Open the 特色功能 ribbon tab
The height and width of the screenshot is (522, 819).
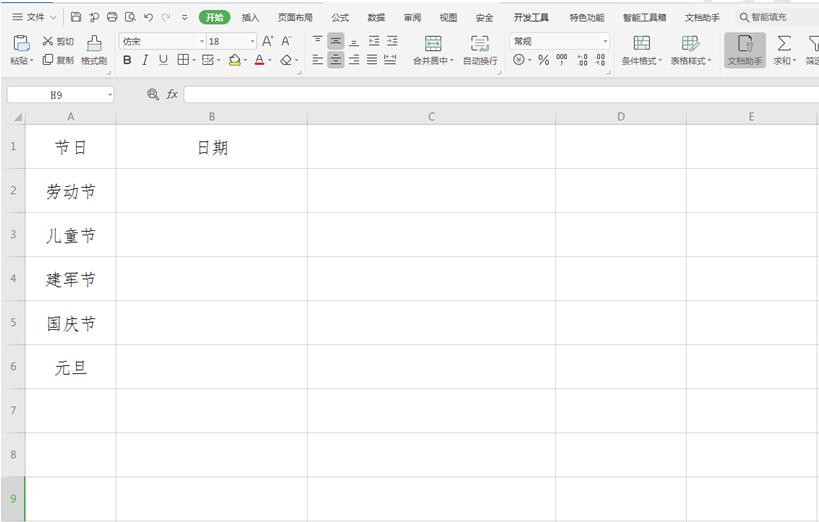pos(587,18)
